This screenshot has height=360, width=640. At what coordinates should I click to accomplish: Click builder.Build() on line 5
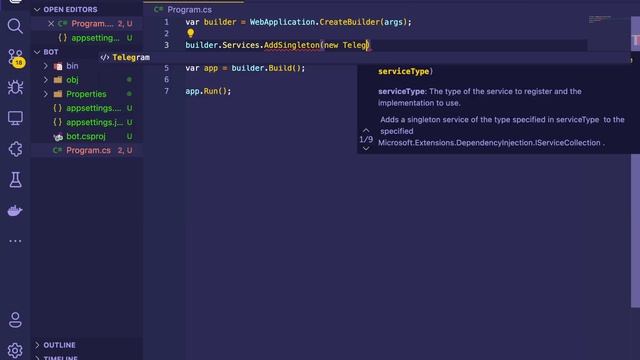click(268, 68)
